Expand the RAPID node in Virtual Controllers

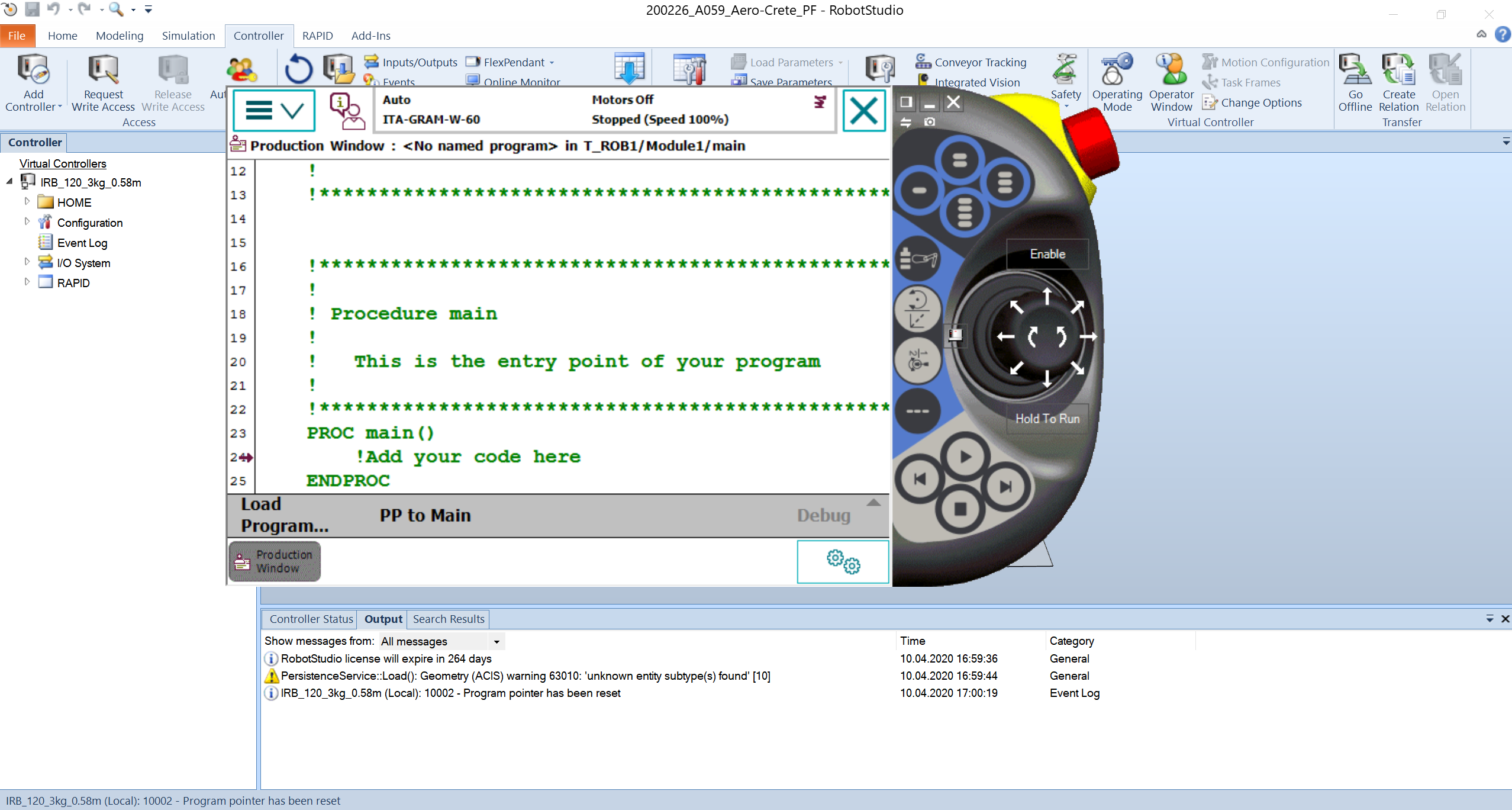click(x=27, y=282)
